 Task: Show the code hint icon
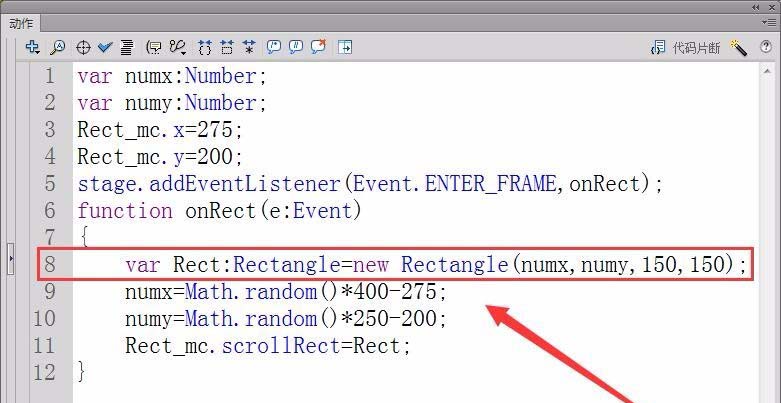[x=154, y=47]
